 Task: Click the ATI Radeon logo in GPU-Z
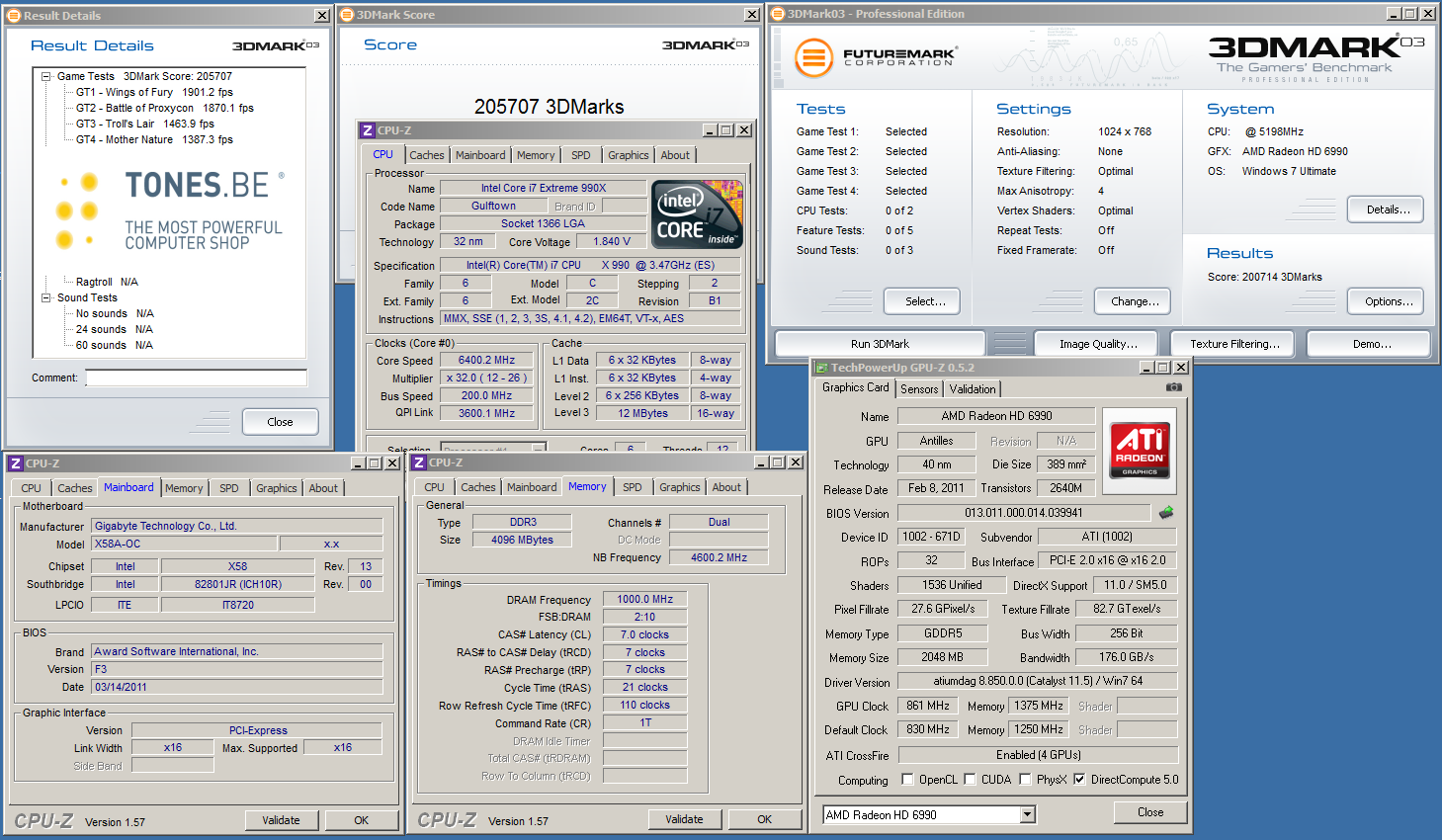coord(1139,451)
